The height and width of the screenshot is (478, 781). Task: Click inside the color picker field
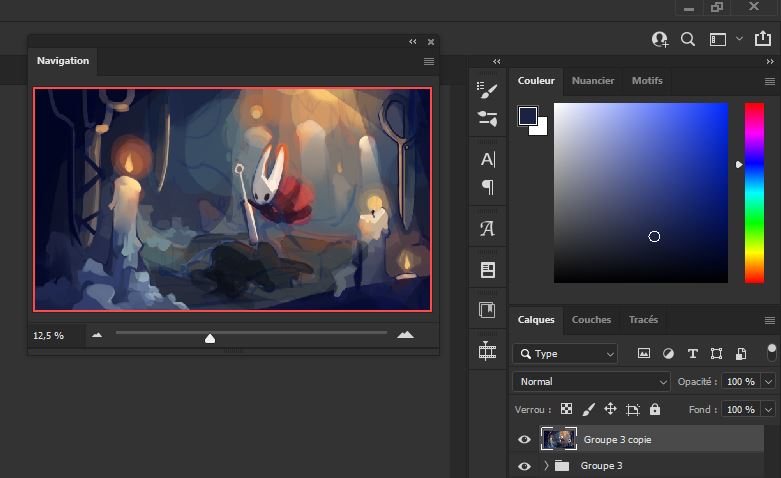(641, 193)
